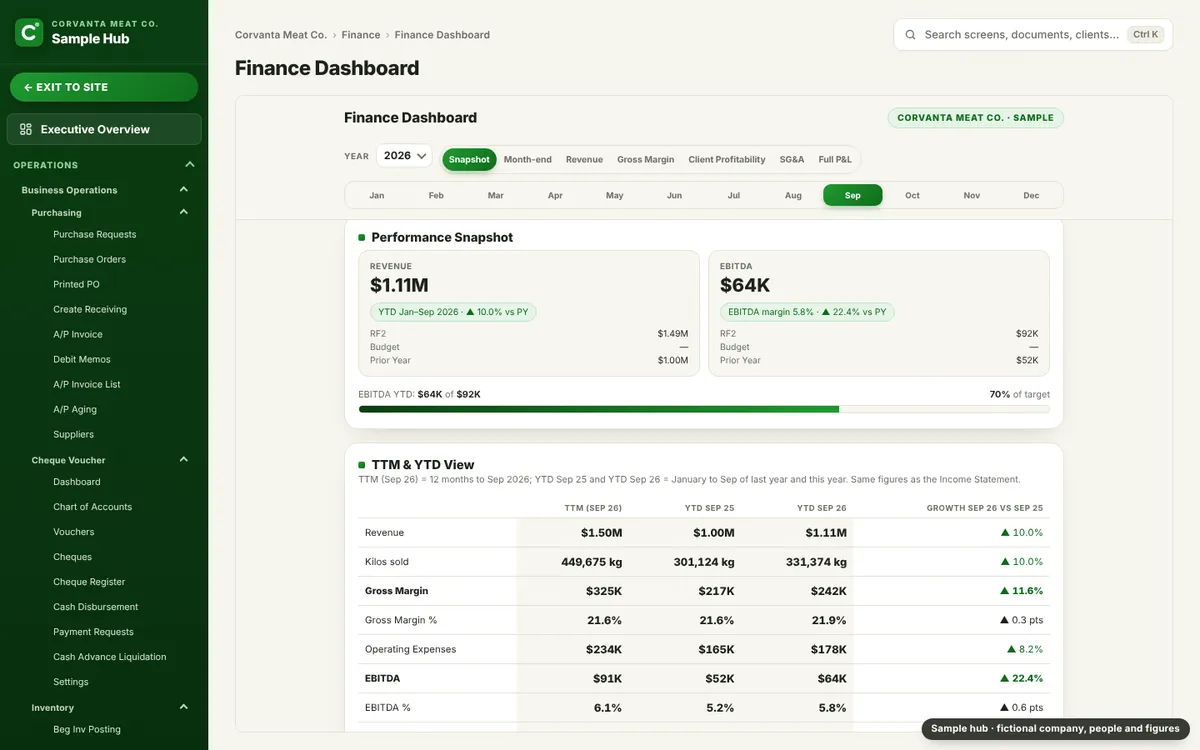Select the Dec month
This screenshot has width=1200, height=750.
(x=1031, y=195)
